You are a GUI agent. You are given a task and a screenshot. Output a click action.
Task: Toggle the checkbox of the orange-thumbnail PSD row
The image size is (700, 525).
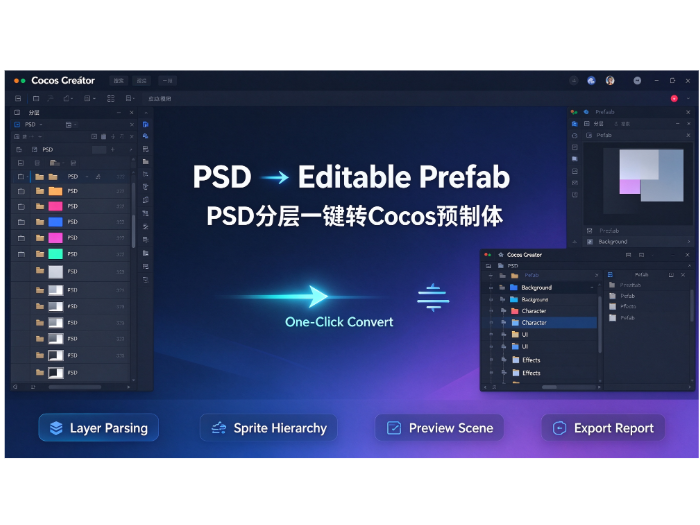21,191
